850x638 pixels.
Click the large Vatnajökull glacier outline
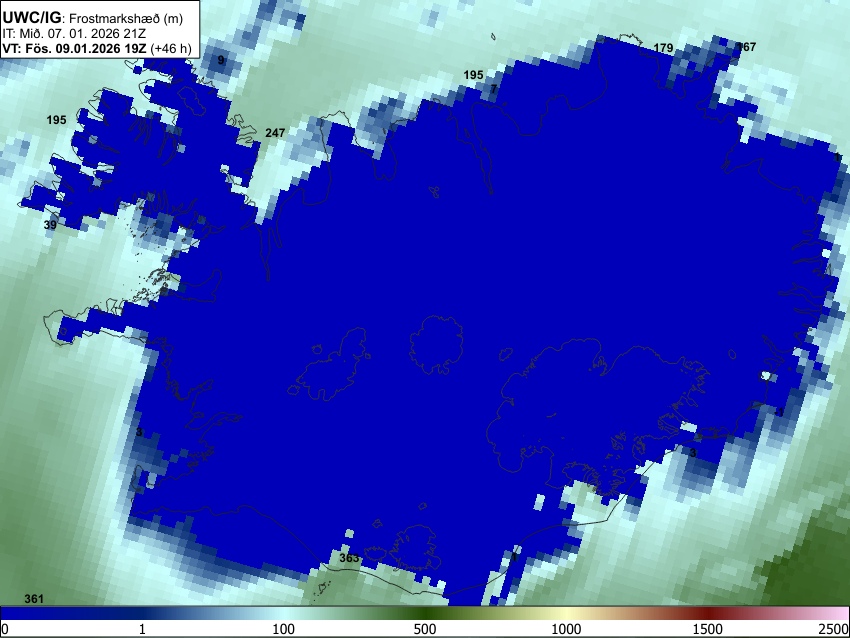coord(599,415)
